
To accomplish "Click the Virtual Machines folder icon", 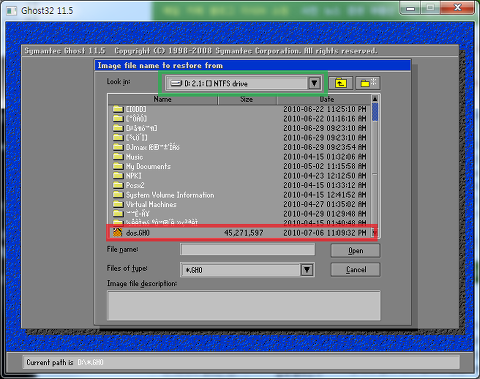I will [x=118, y=204].
